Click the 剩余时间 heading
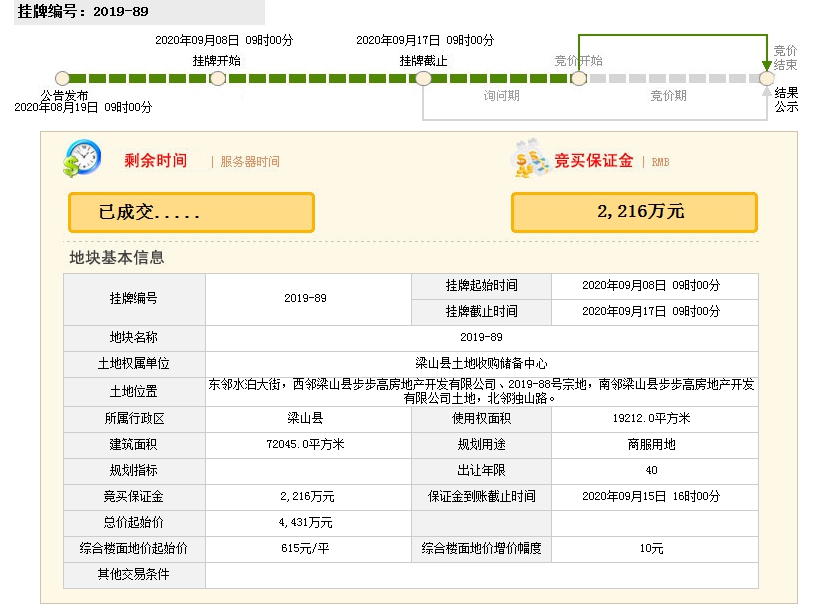Image resolution: width=837 pixels, height=608 pixels. tap(156, 160)
